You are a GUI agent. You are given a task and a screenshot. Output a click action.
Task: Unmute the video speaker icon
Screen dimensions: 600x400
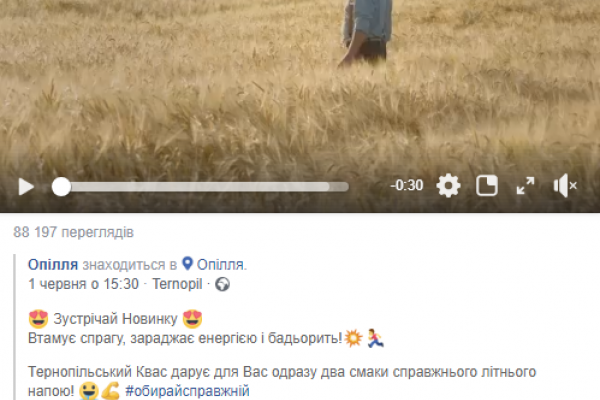565,186
